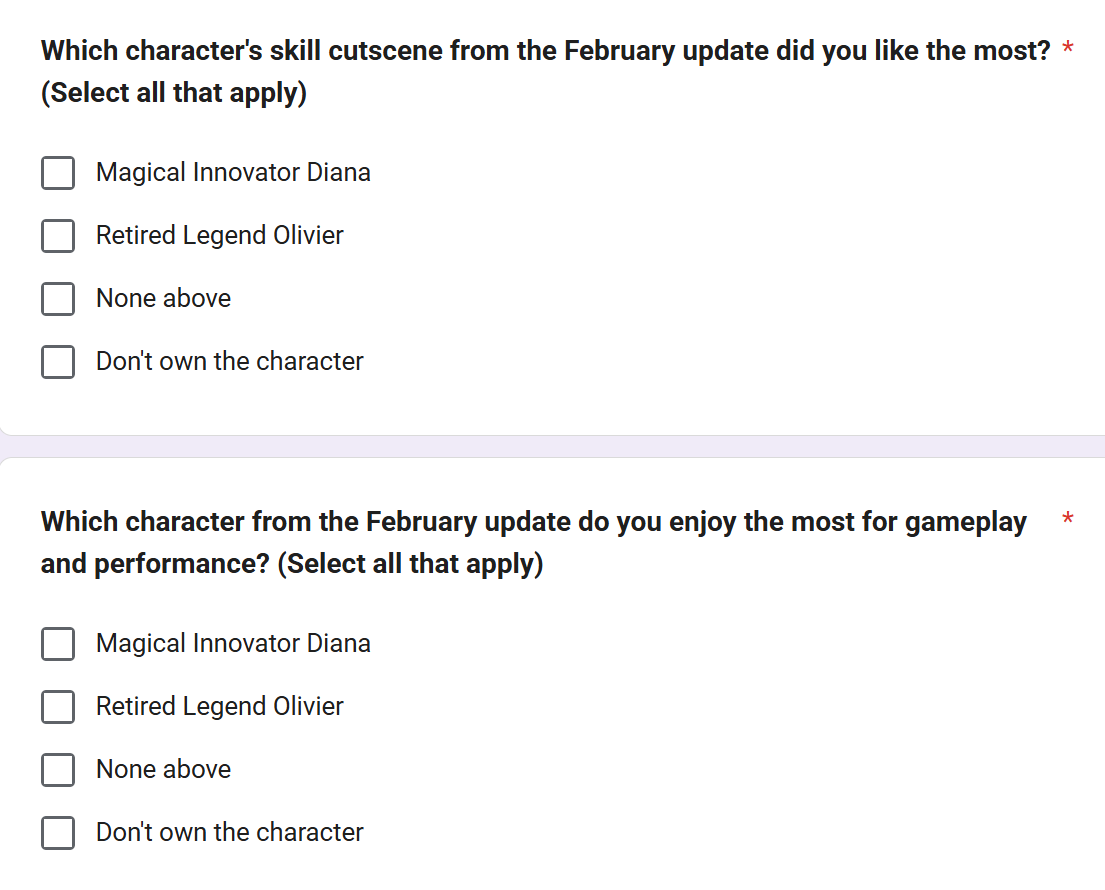Click 'Retired Legend Olivier' label text in cutscene question

[219, 235]
